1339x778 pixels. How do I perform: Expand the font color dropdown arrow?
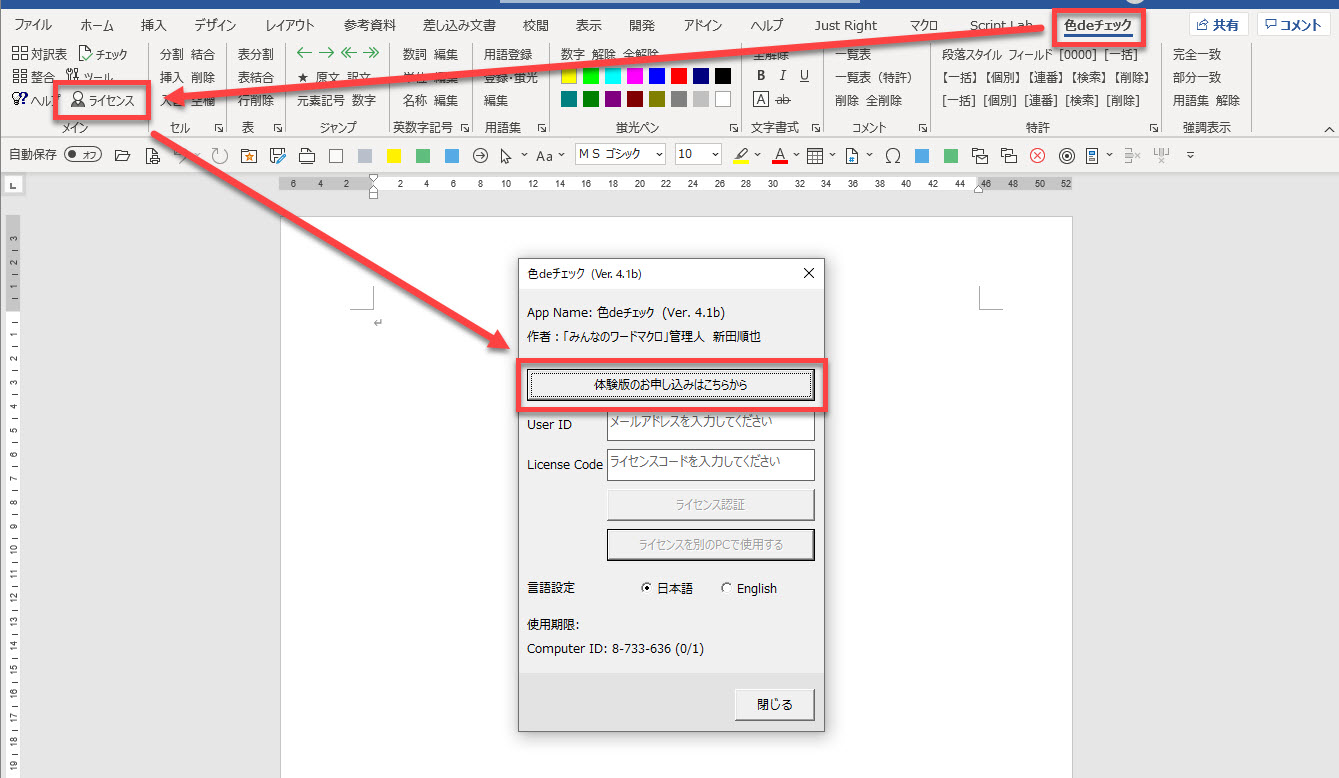click(796, 155)
